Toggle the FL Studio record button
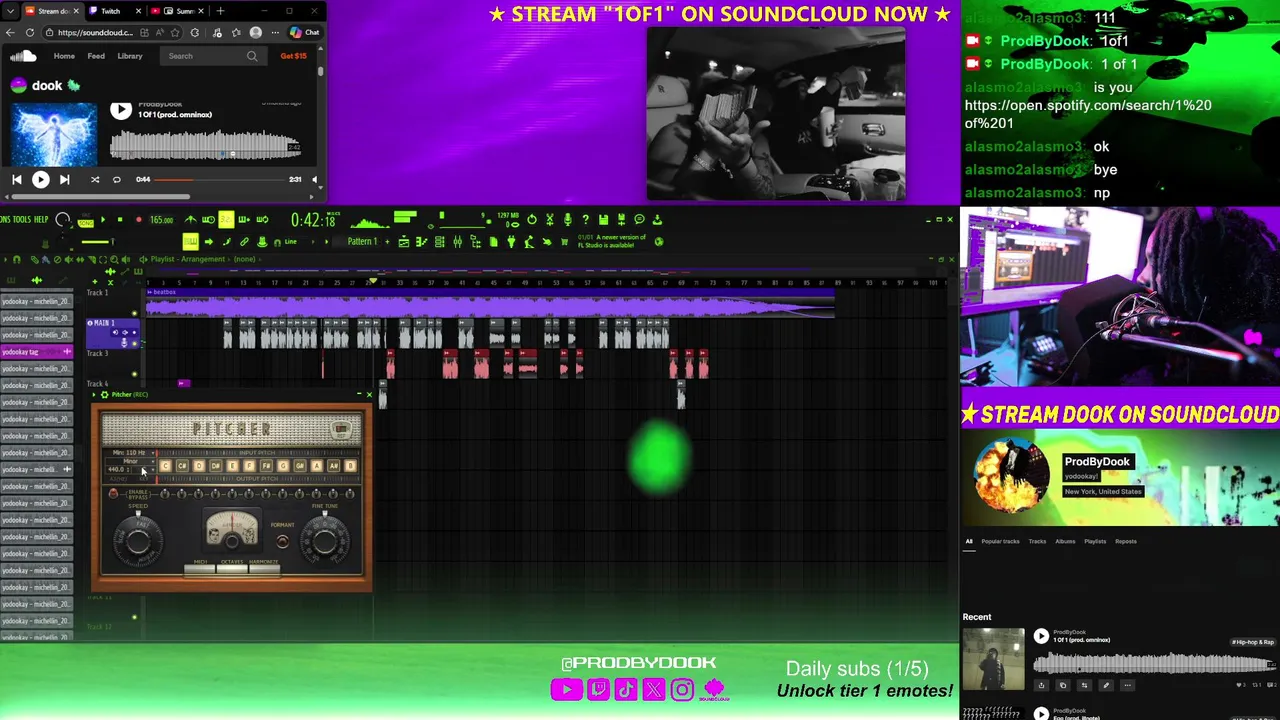Image resolution: width=1280 pixels, height=720 pixels. (139, 219)
